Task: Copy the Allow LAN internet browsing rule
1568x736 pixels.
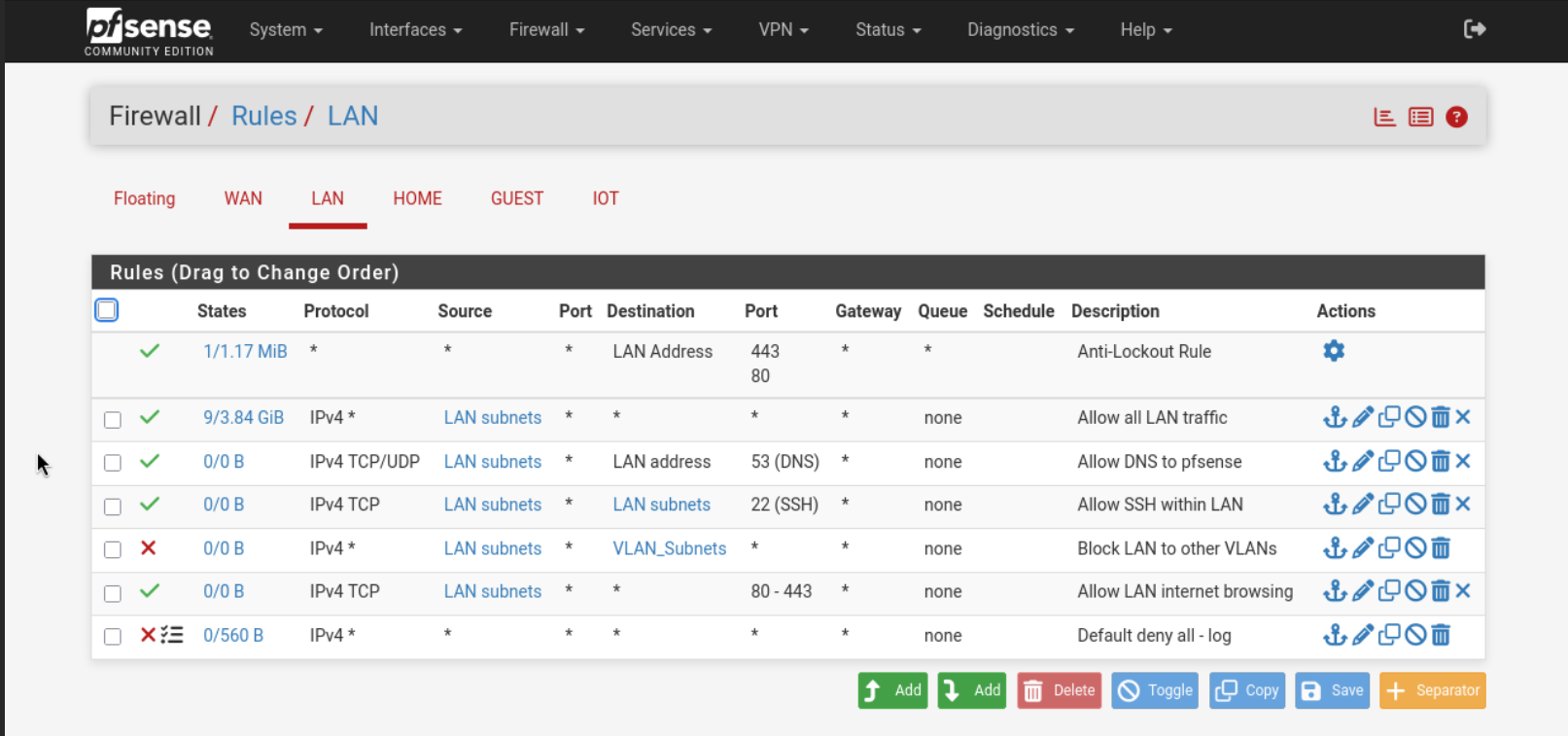Action: [1389, 590]
